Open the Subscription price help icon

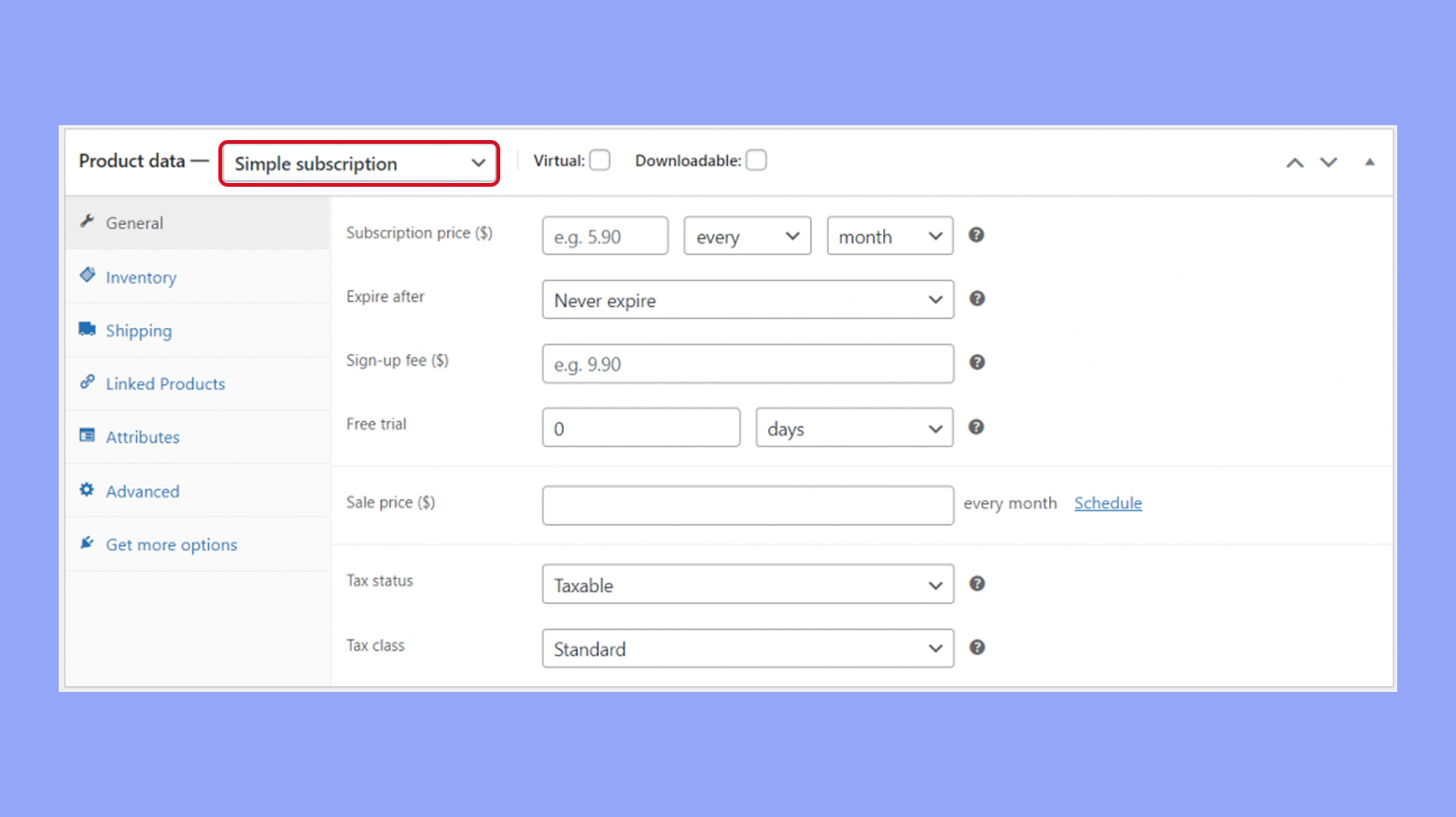tap(976, 235)
